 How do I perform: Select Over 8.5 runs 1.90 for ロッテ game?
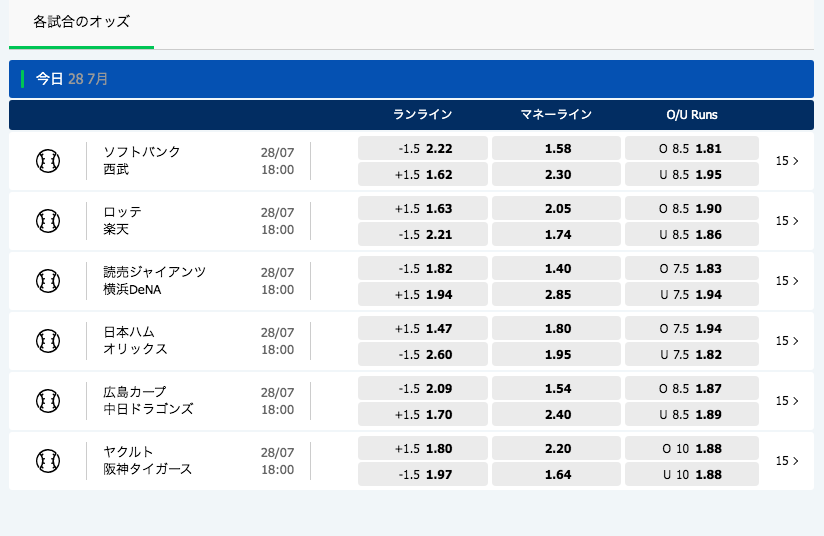click(x=691, y=208)
